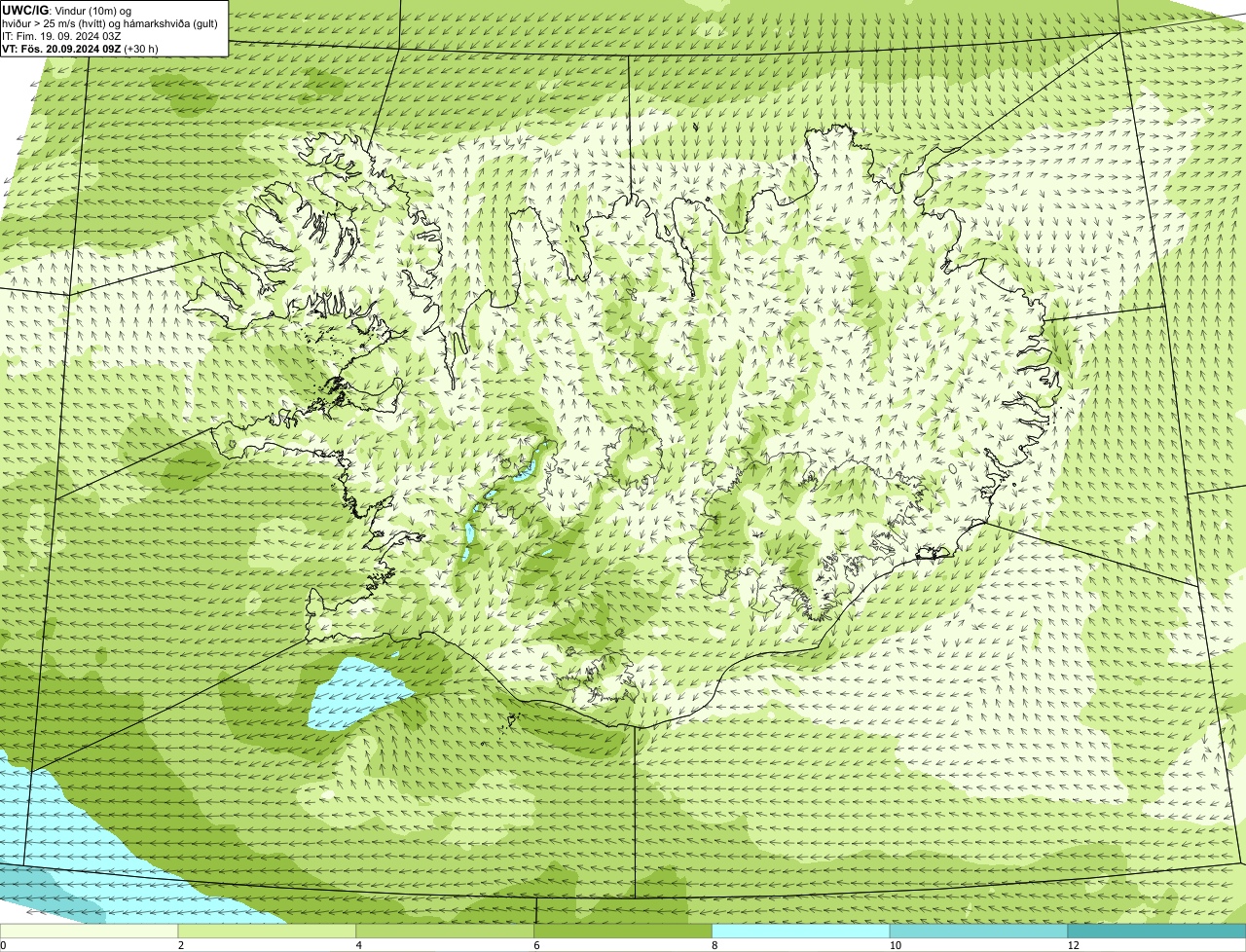The height and width of the screenshot is (952, 1246).
Task: Click the legend tick label "0"
Action: click(3, 945)
